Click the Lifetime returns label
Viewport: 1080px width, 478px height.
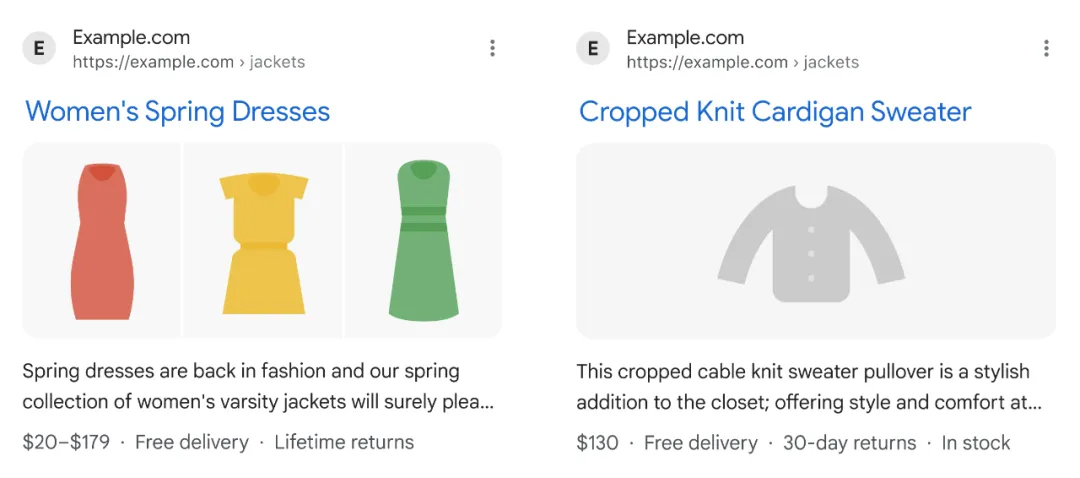click(x=344, y=442)
